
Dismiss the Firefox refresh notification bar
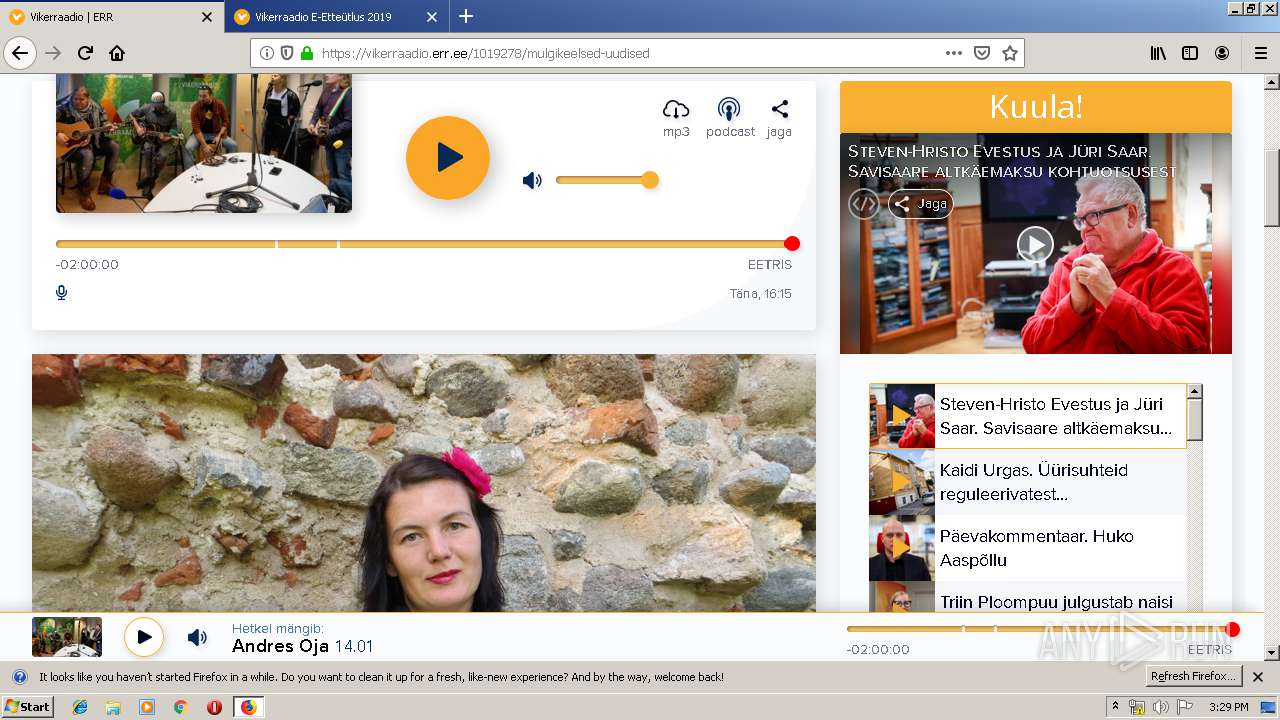click(x=1258, y=677)
